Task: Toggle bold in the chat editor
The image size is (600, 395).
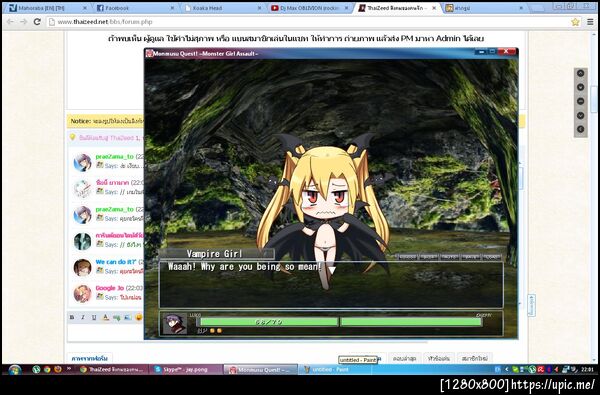Action: point(72,317)
